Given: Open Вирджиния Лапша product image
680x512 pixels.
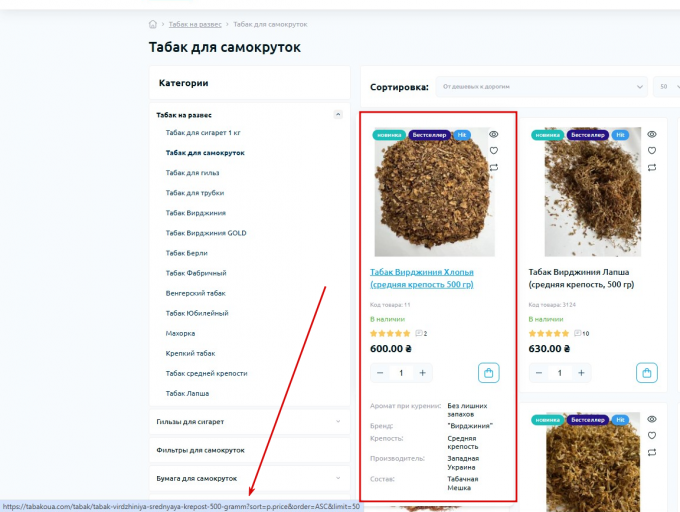Looking at the screenshot, I should coord(592,192).
